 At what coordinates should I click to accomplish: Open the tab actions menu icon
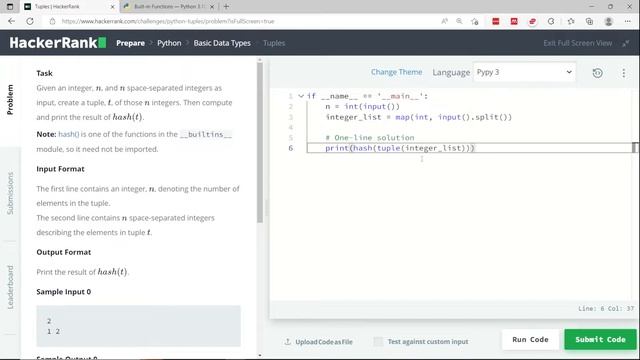[10, 7]
